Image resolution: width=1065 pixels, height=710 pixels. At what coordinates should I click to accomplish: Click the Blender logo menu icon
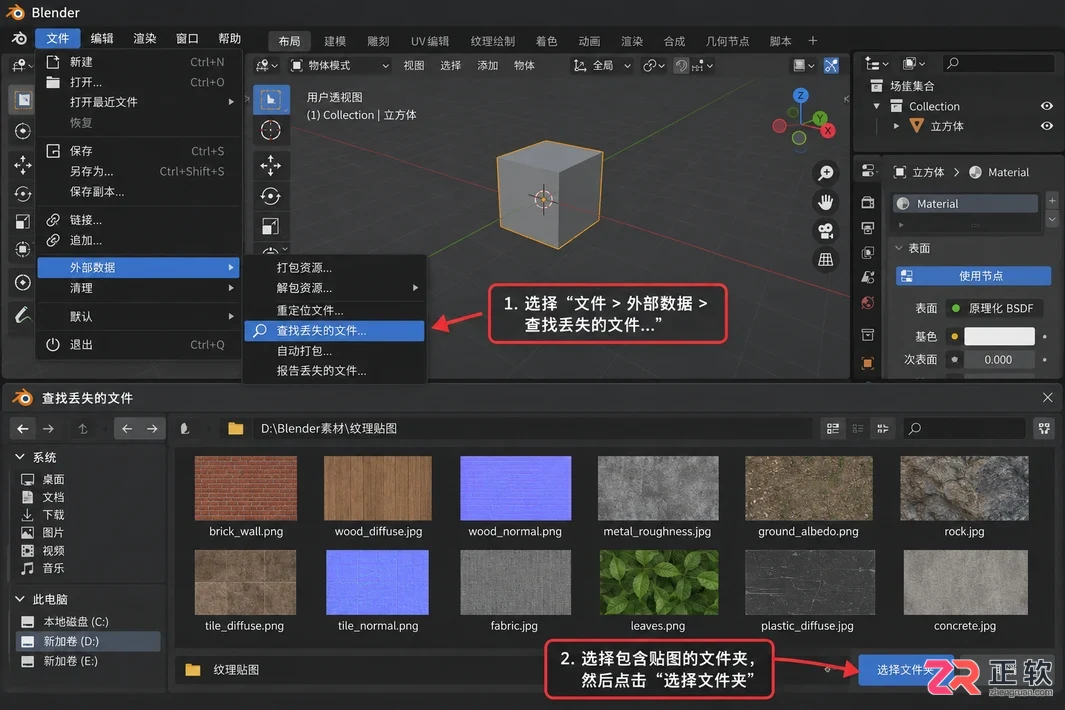click(19, 39)
